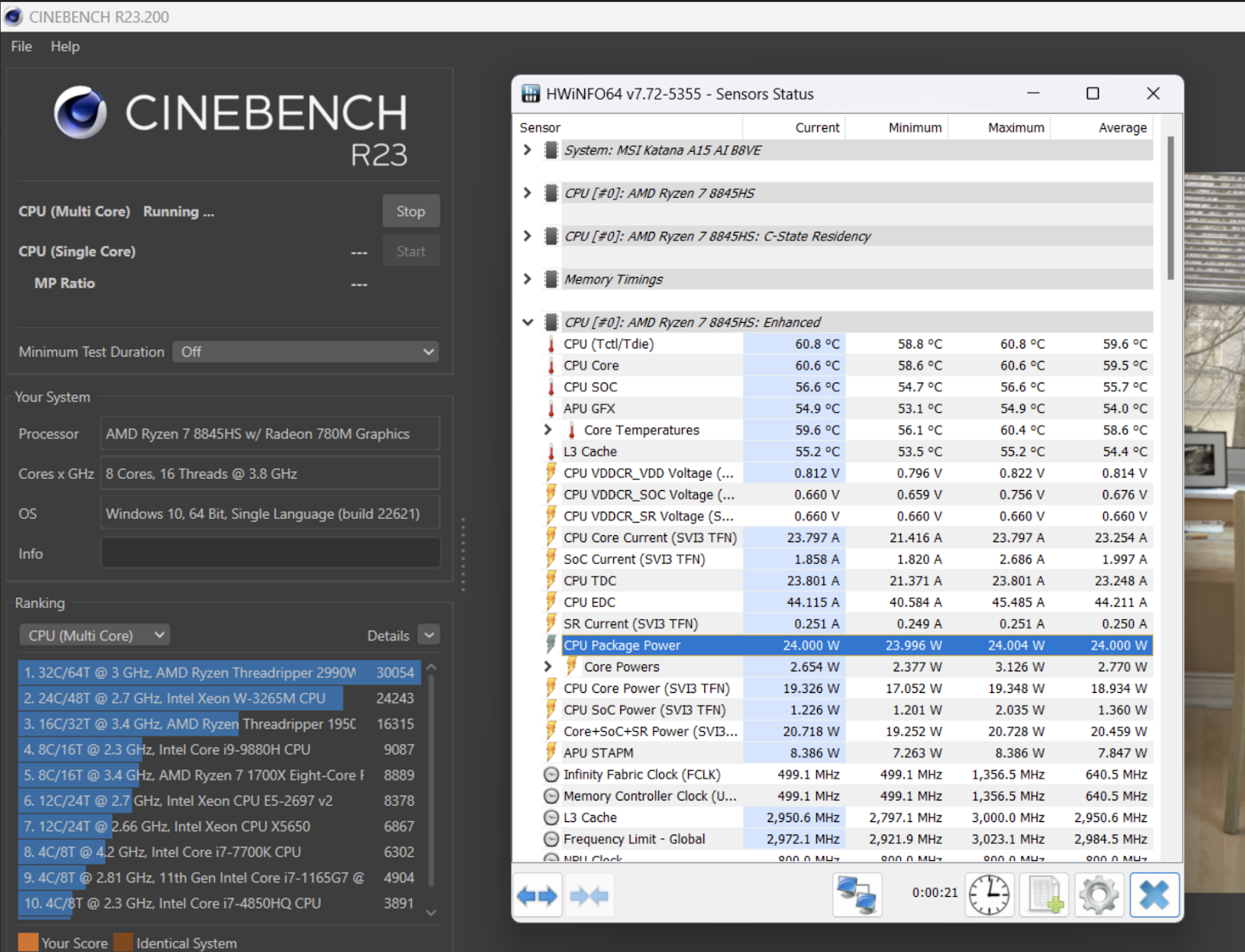Image resolution: width=1245 pixels, height=952 pixels.
Task: Select the Threadripper 2990W ranking entry
Action: [219, 673]
